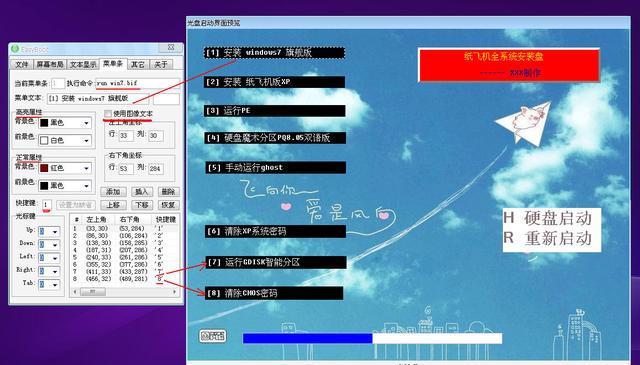The height and width of the screenshot is (365, 640).
Task: Switch to the 文件 tab
Action: (x=22, y=65)
